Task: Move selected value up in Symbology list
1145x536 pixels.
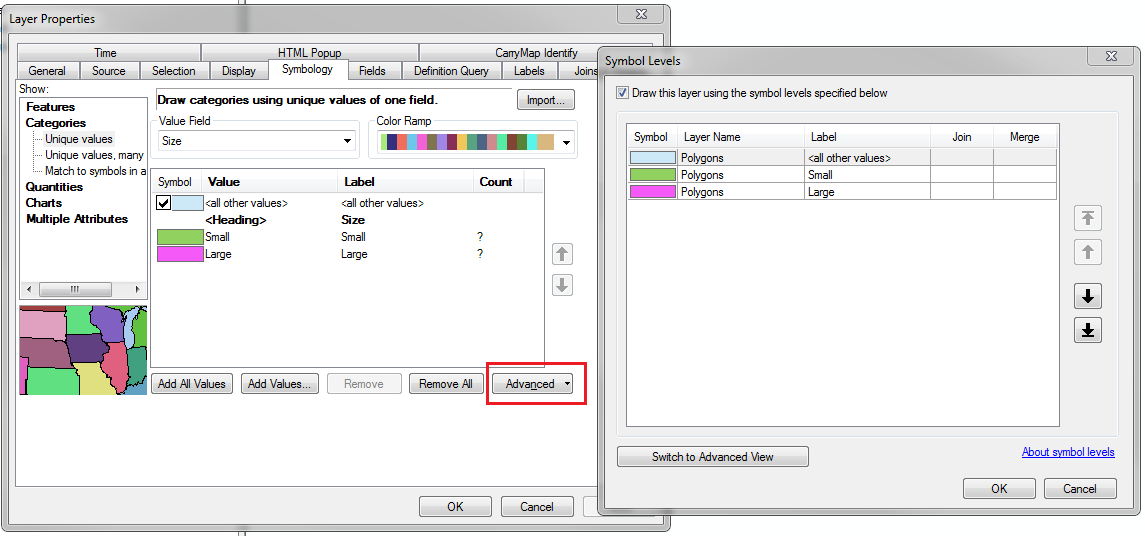Action: 563,254
